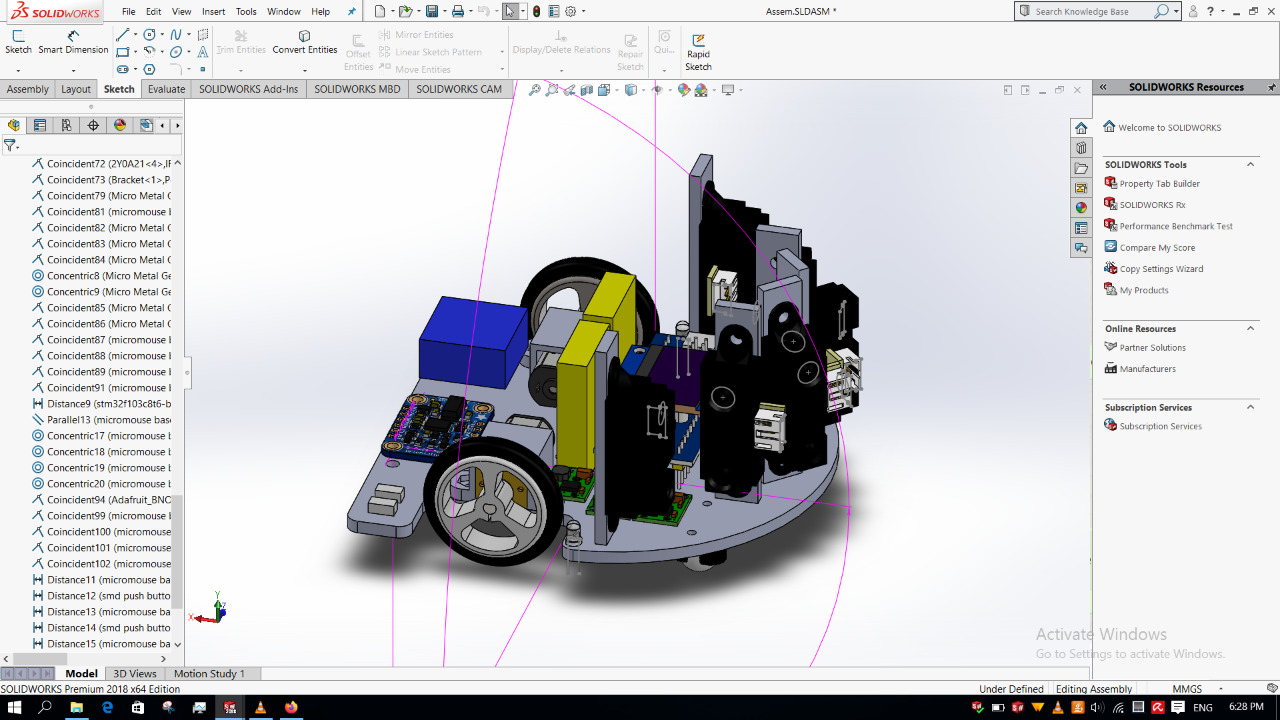Screen dimensions: 1280x720
Task: Collapse the Subscription Services section
Action: [1250, 408]
